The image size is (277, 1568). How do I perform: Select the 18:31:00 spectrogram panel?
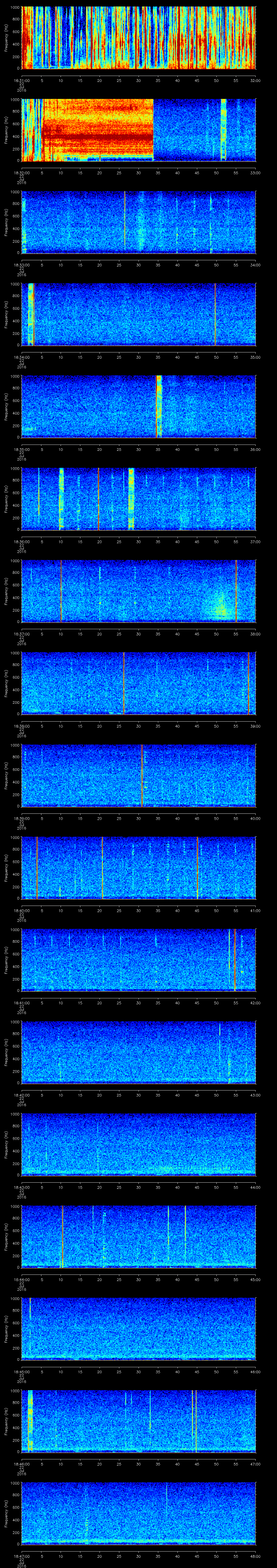pyautogui.click(x=138, y=38)
